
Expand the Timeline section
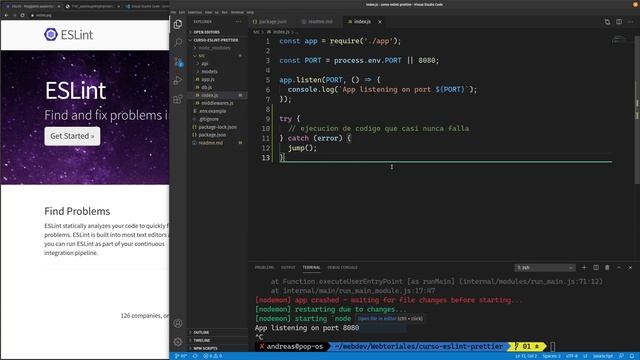click(x=218, y=340)
